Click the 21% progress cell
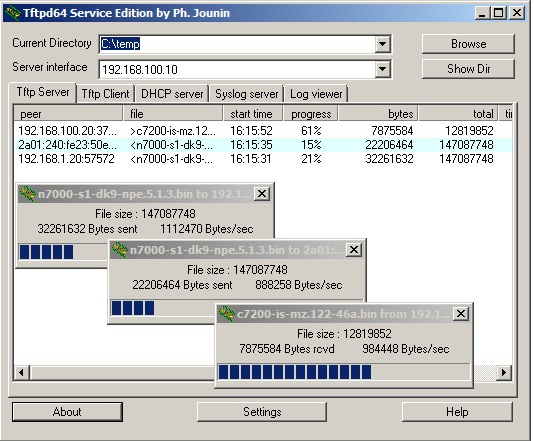Screen dimensions: 534x441 click(311, 159)
